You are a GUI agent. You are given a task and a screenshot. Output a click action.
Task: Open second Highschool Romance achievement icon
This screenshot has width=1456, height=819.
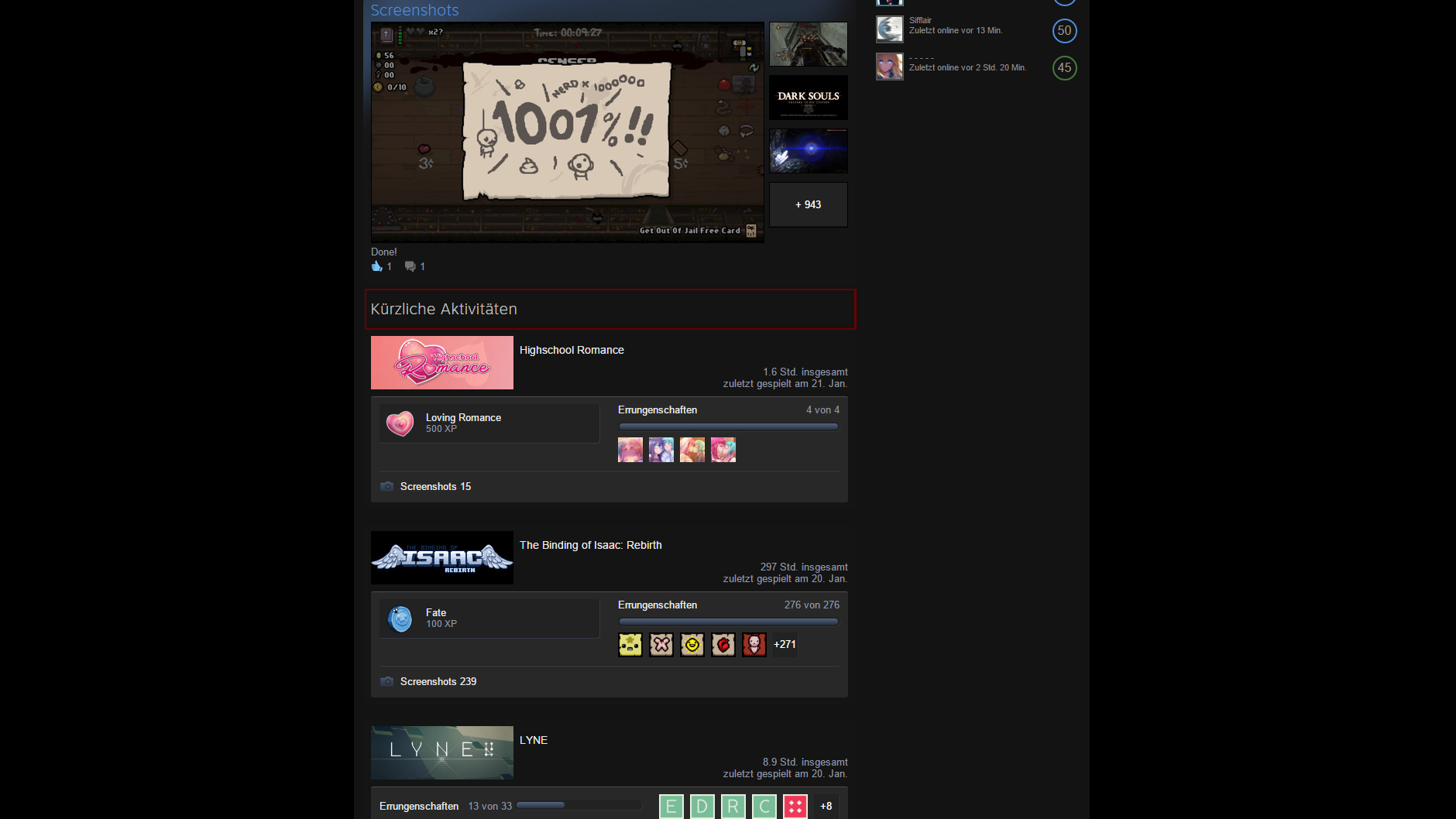661,450
